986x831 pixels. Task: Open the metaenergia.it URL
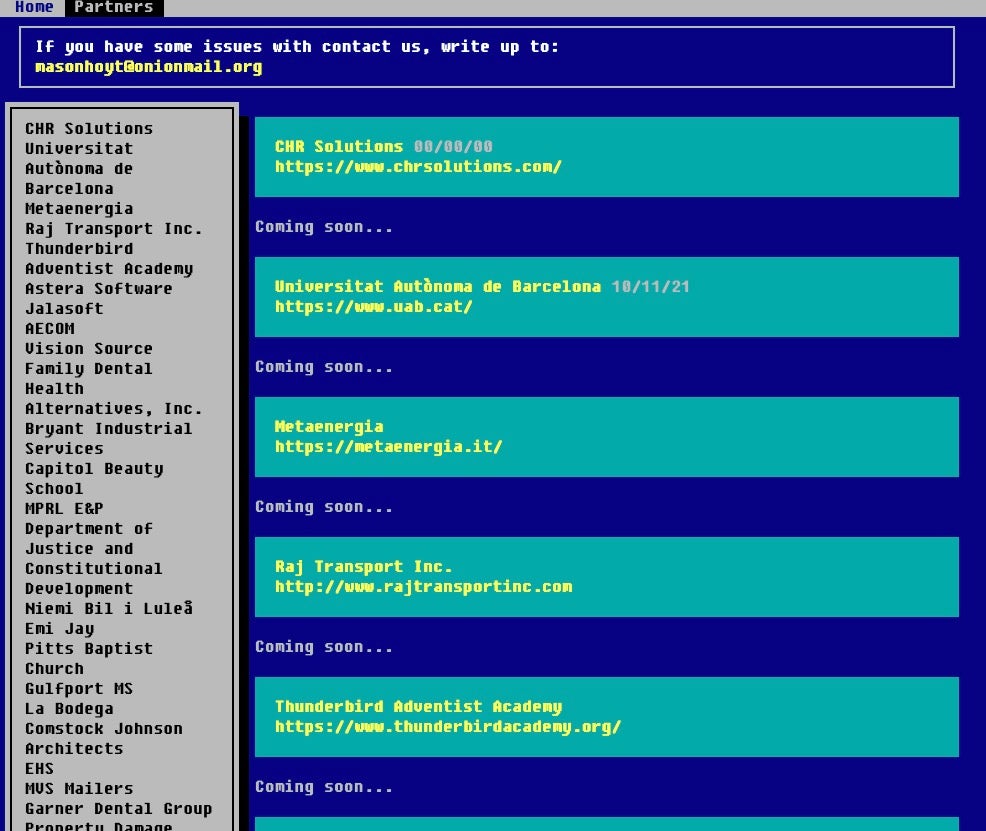(x=388, y=447)
